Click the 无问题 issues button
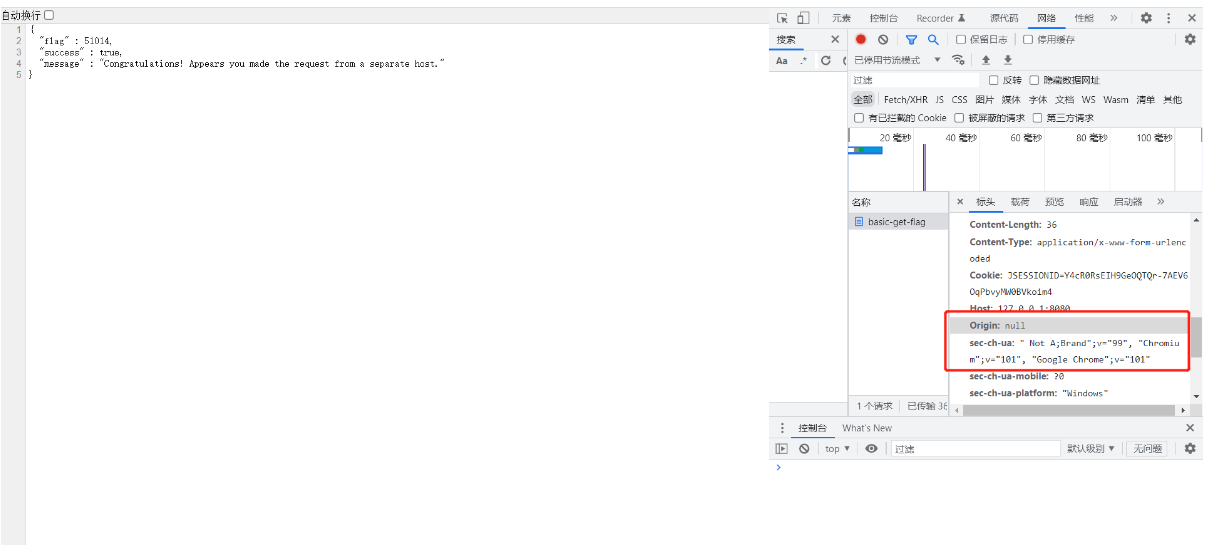The width and height of the screenshot is (1207, 545). (1147, 449)
